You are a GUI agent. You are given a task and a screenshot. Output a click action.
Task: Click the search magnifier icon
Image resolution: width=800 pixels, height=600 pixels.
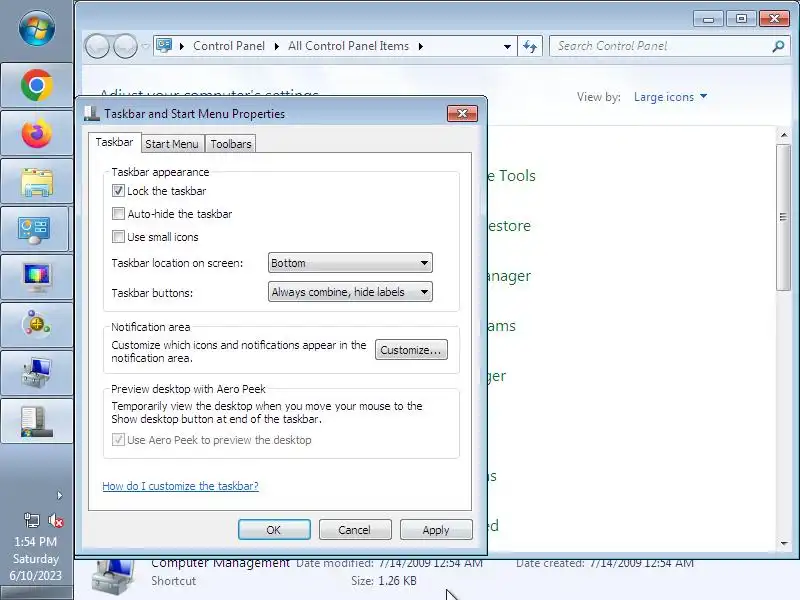click(x=778, y=46)
